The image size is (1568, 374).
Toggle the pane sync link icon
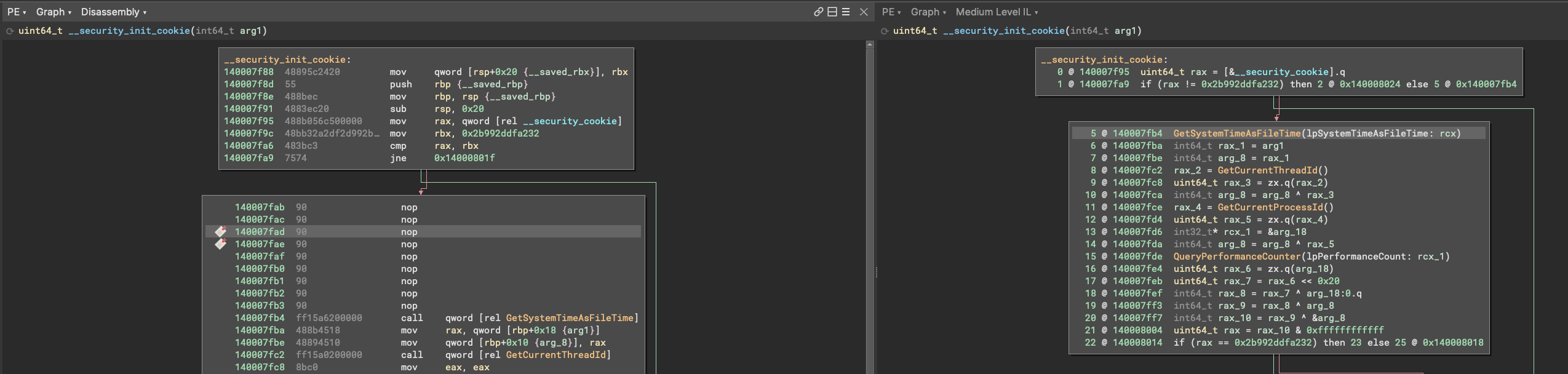point(818,12)
